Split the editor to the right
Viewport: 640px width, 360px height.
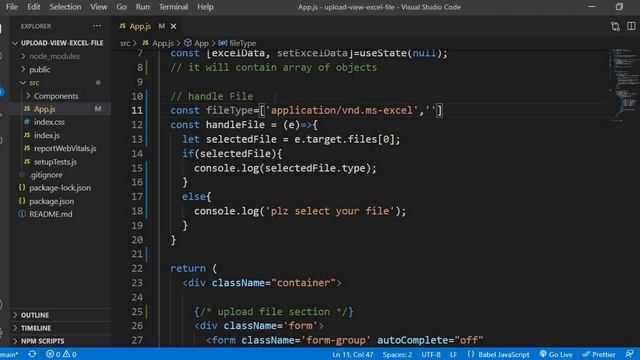click(x=631, y=26)
